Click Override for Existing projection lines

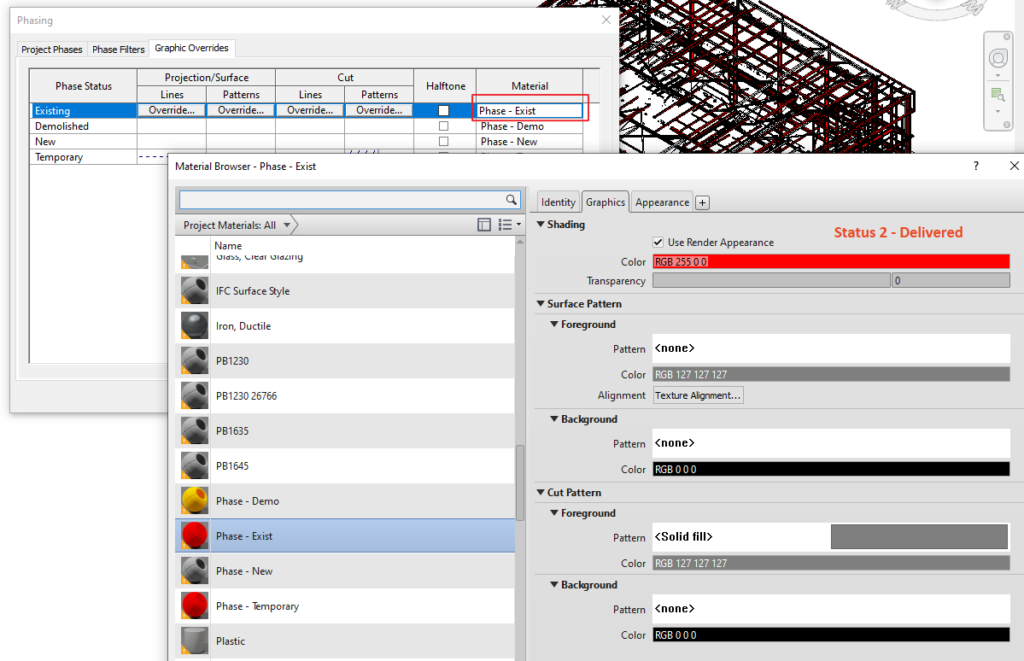171,109
